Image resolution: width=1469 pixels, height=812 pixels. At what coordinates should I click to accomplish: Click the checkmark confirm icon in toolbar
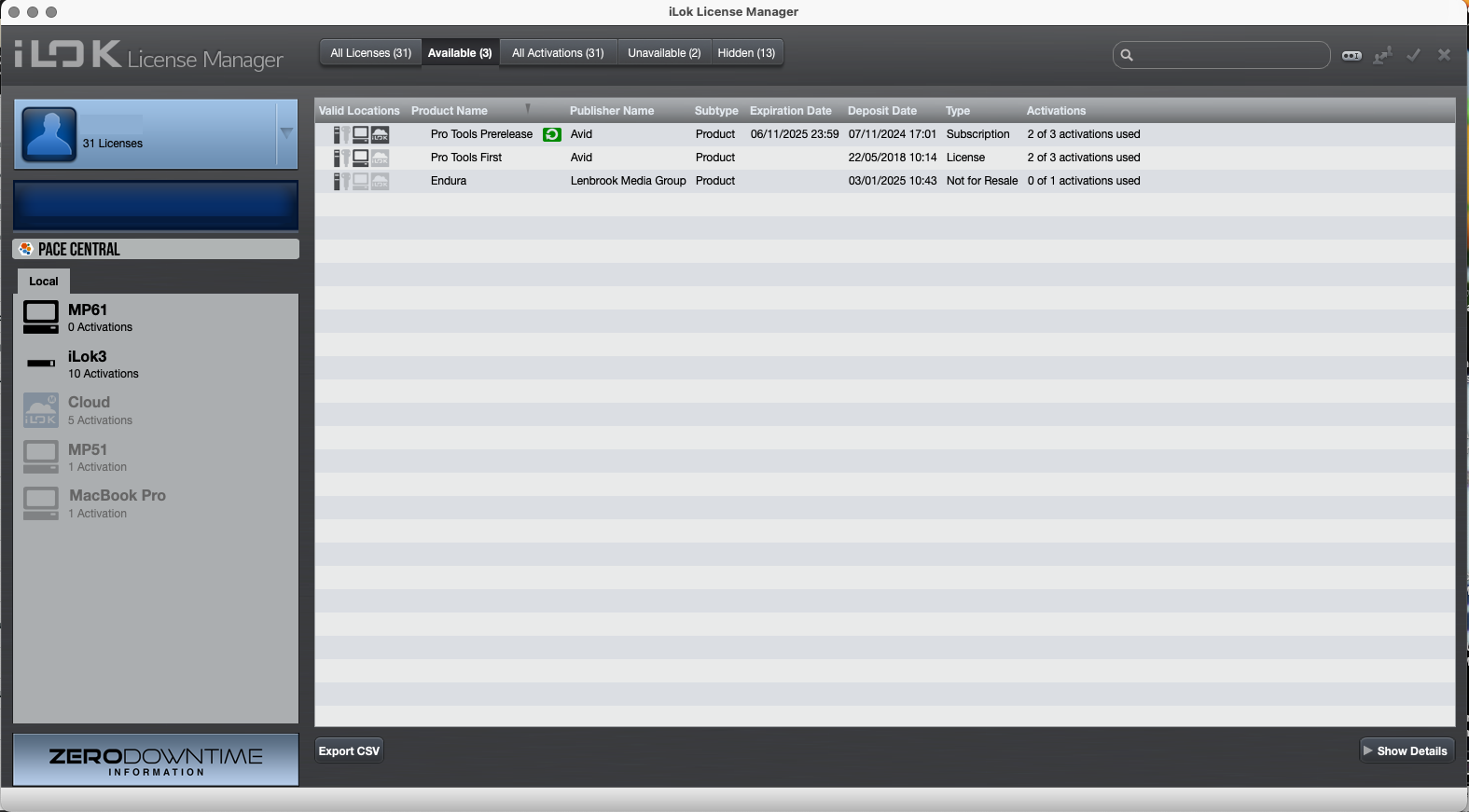click(x=1414, y=55)
